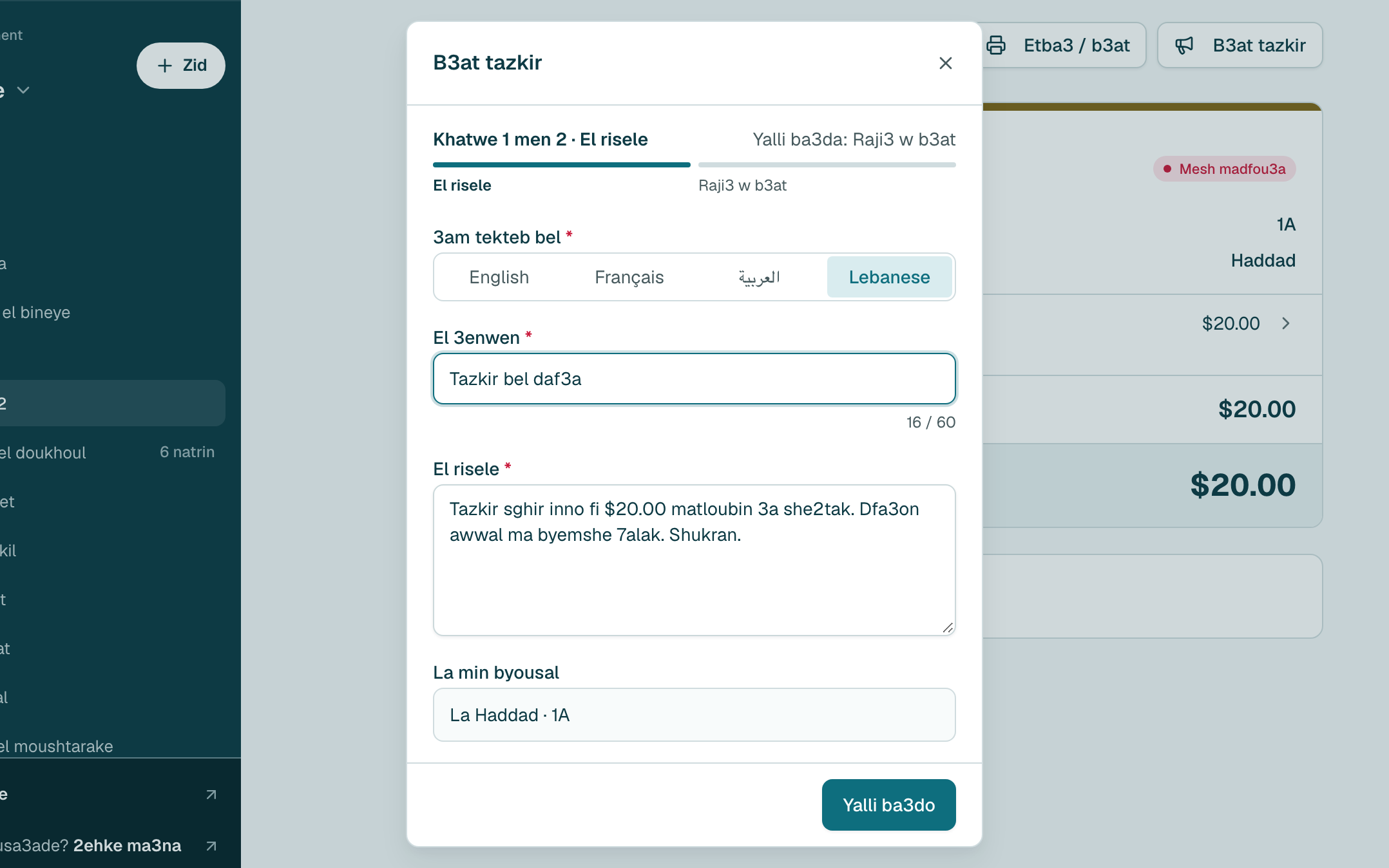Close the B3at tazkir dialog
1389x868 pixels.
point(945,63)
